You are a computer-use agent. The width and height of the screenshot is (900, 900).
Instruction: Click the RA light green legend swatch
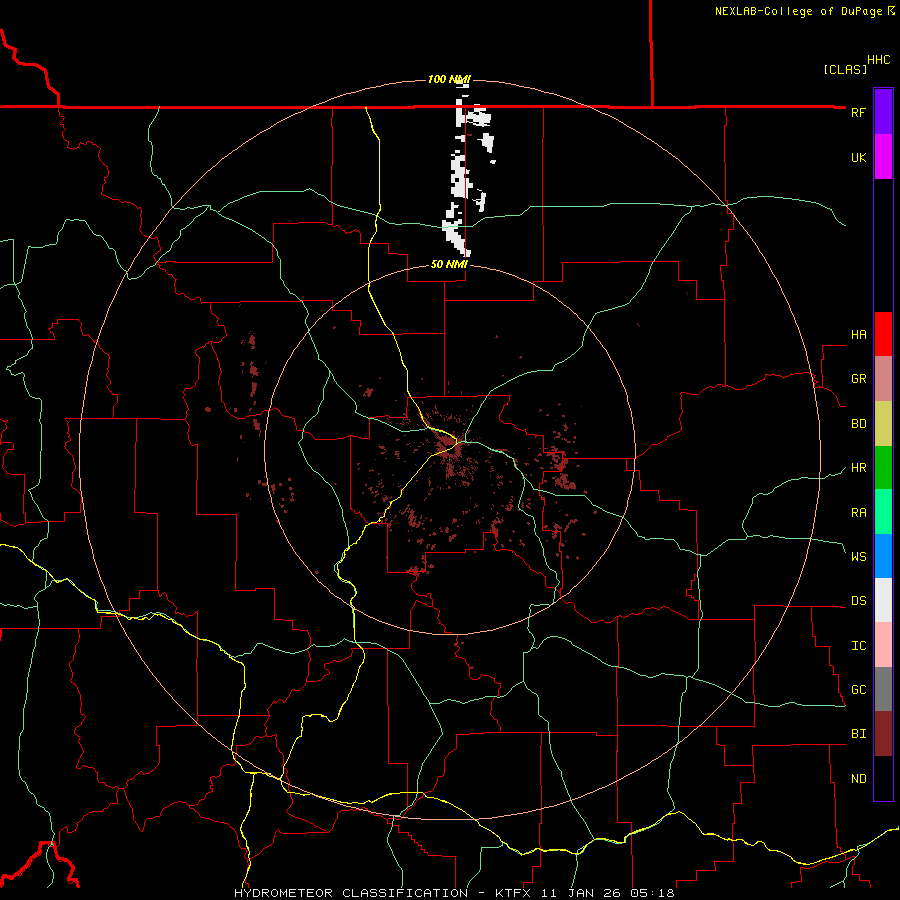tap(883, 512)
